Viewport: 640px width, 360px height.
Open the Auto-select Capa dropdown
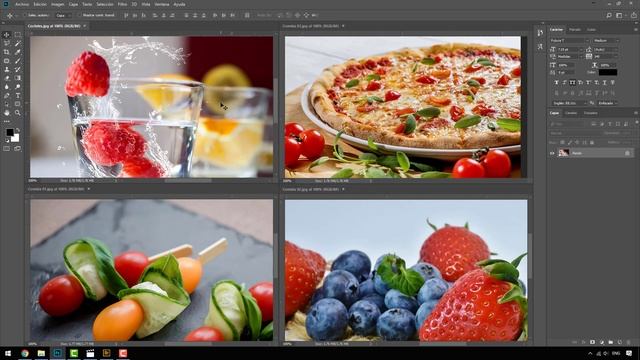click(63, 15)
